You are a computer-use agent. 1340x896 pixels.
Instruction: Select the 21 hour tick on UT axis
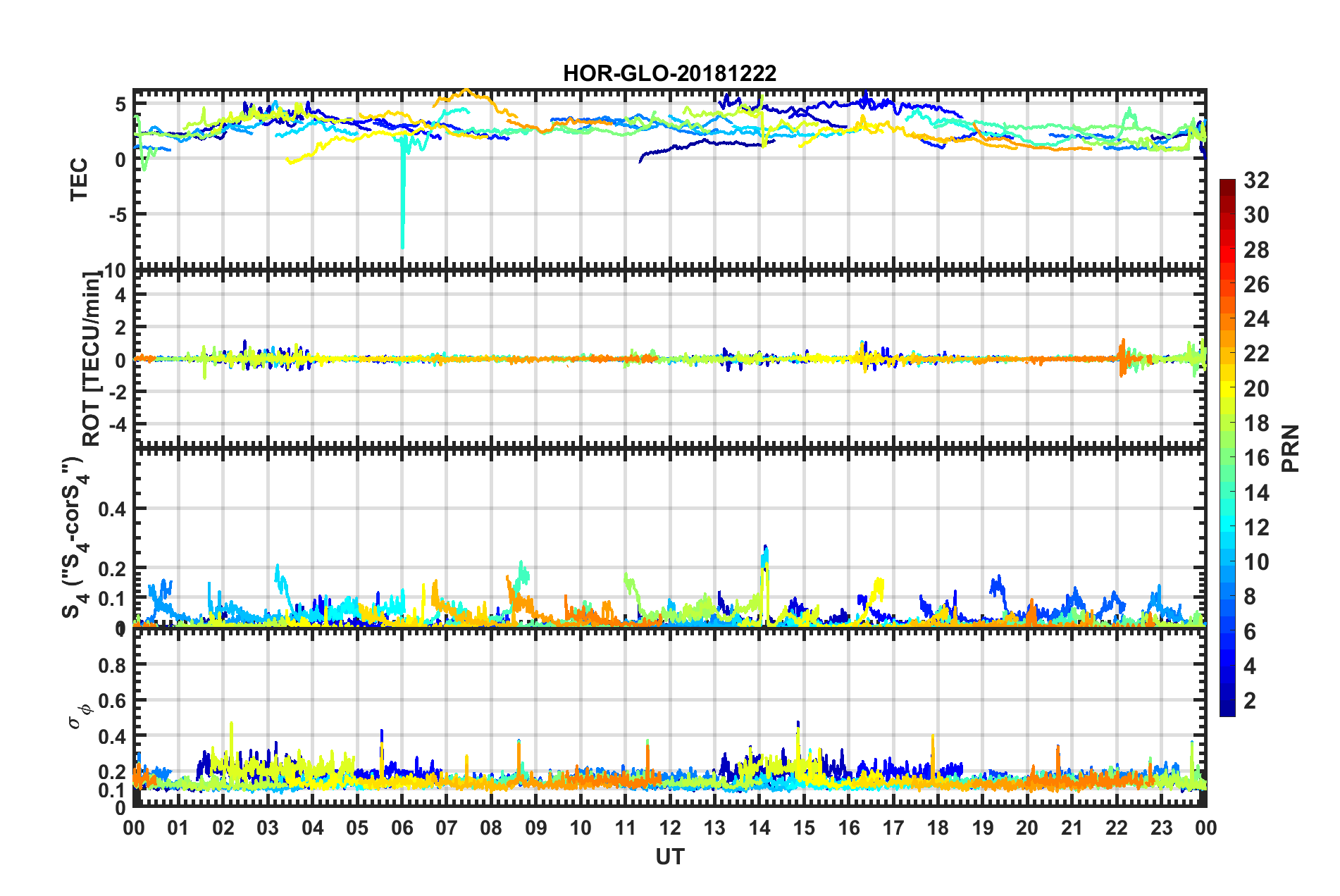1072,828
